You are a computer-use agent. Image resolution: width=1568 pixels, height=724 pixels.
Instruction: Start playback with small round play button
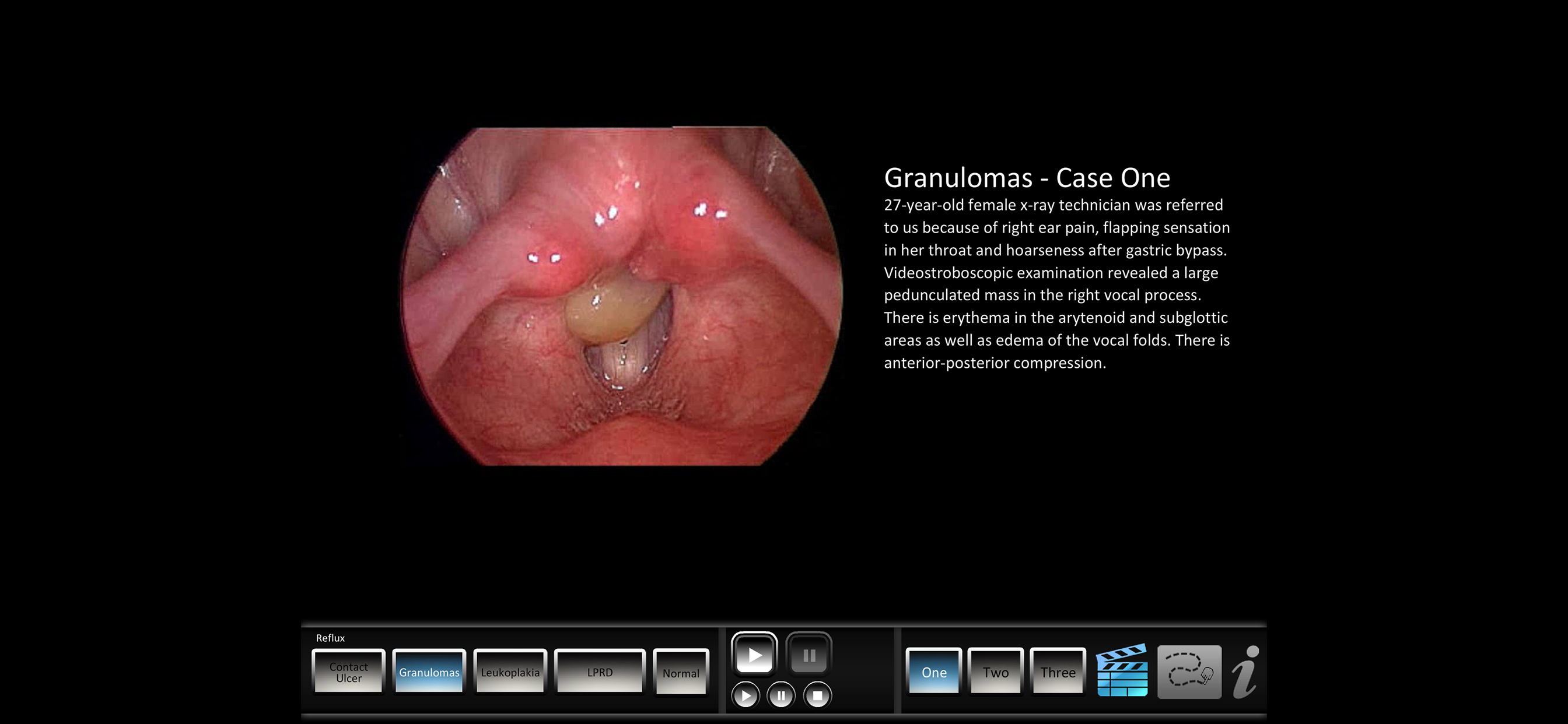(745, 695)
